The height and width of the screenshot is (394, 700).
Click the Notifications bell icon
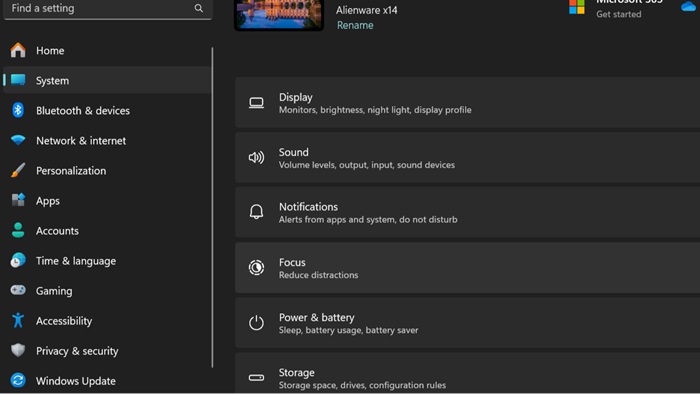(x=256, y=212)
